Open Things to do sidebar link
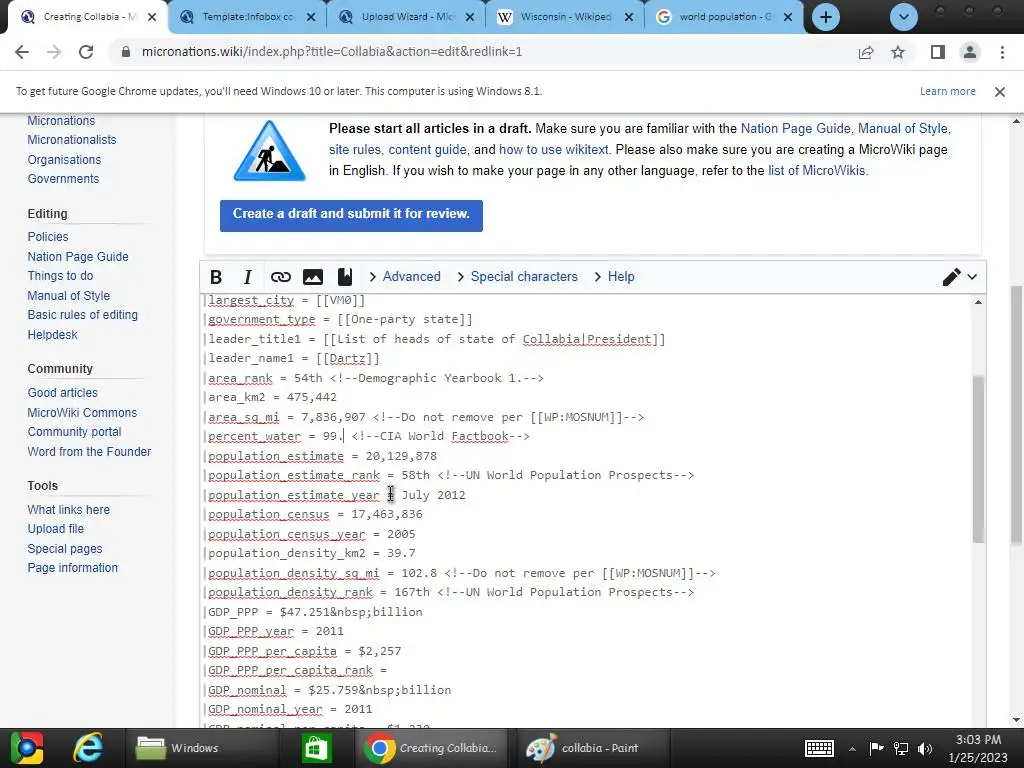 tap(60, 276)
